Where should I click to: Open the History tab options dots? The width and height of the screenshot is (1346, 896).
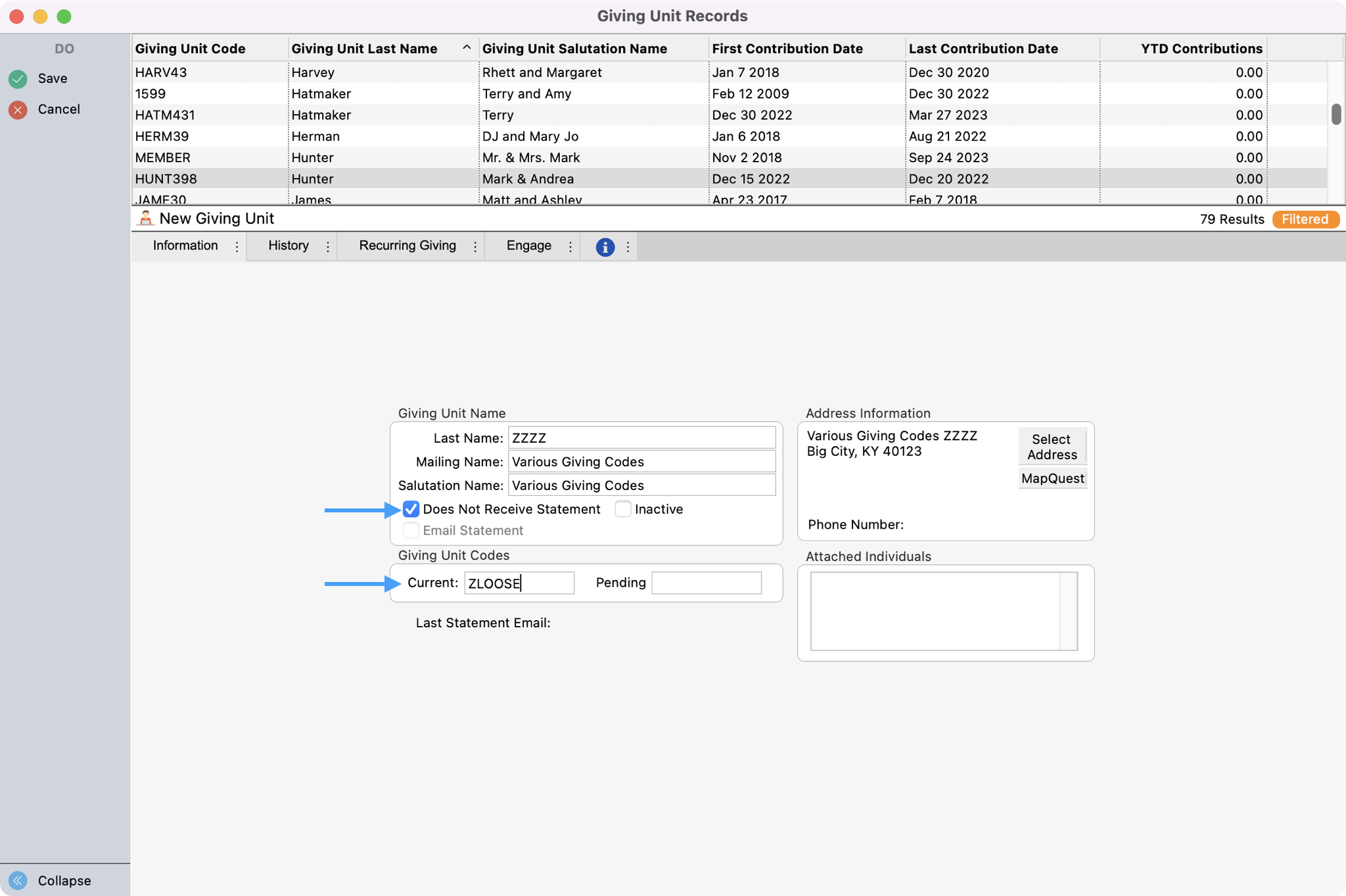tap(327, 247)
